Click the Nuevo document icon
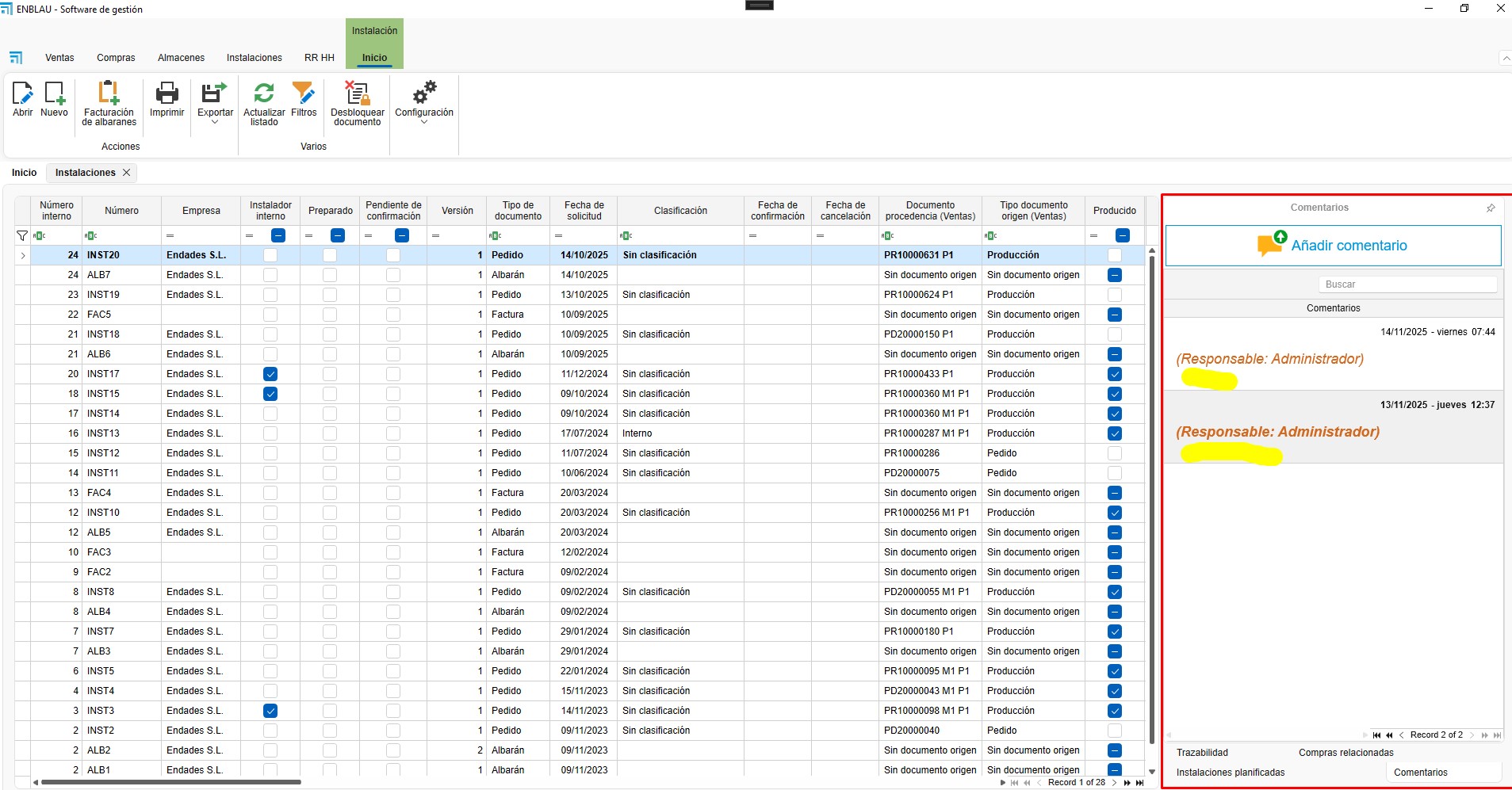Screen dimensions: 1512x790 [x=54, y=94]
